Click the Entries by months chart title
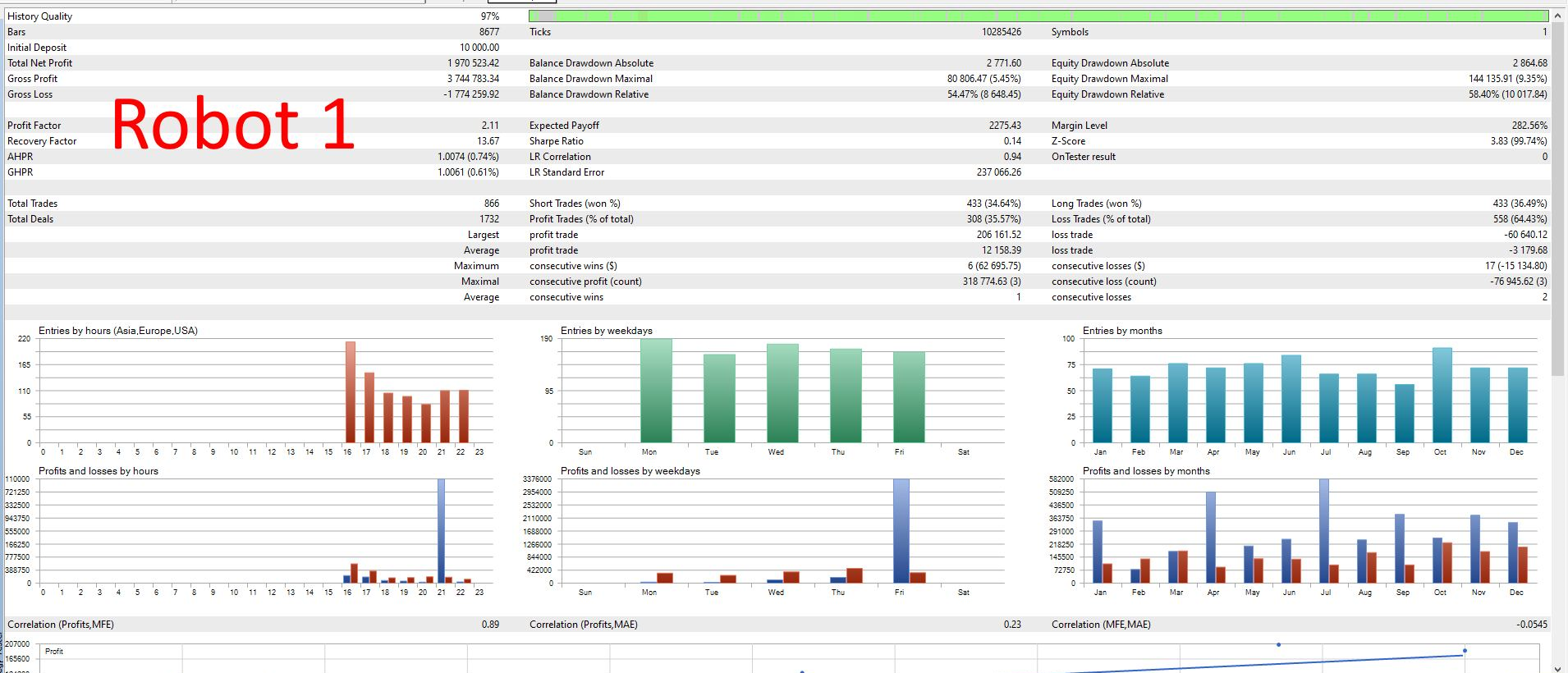Image resolution: width=1568 pixels, height=673 pixels. click(x=1122, y=331)
